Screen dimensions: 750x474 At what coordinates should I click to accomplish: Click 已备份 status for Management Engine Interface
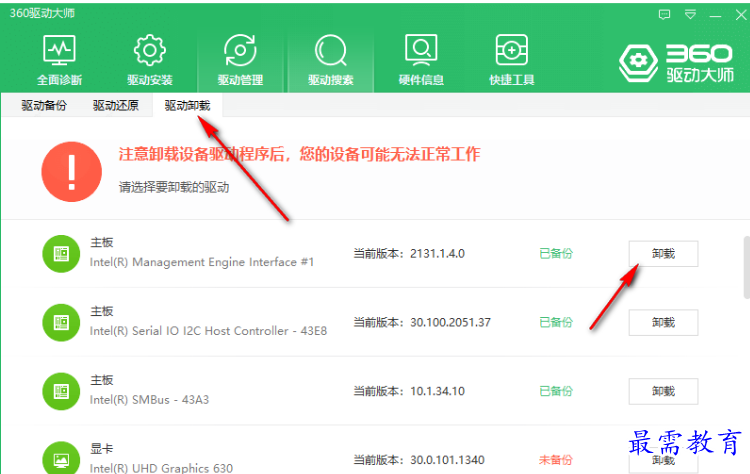(x=556, y=254)
